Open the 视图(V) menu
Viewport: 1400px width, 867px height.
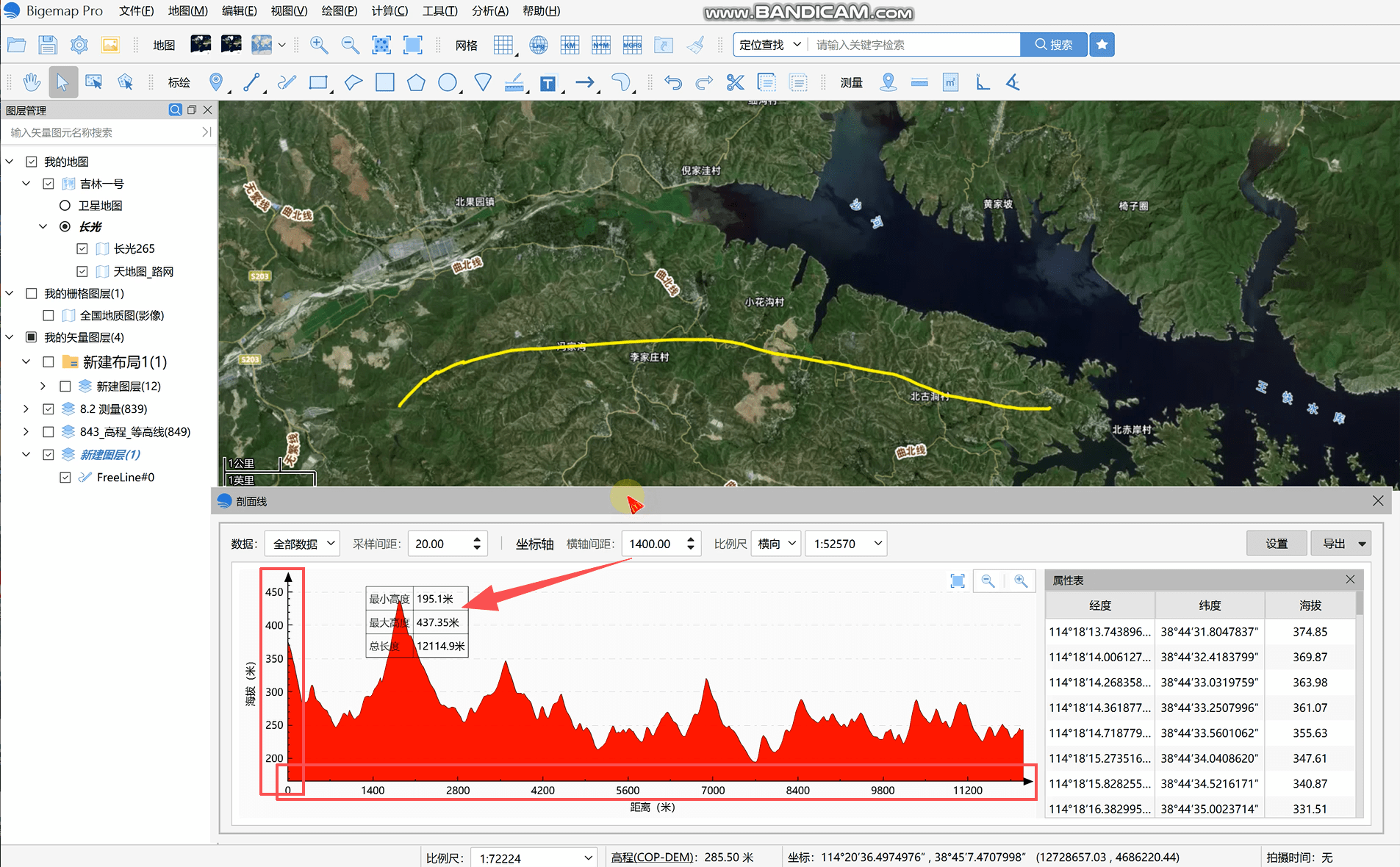289,11
